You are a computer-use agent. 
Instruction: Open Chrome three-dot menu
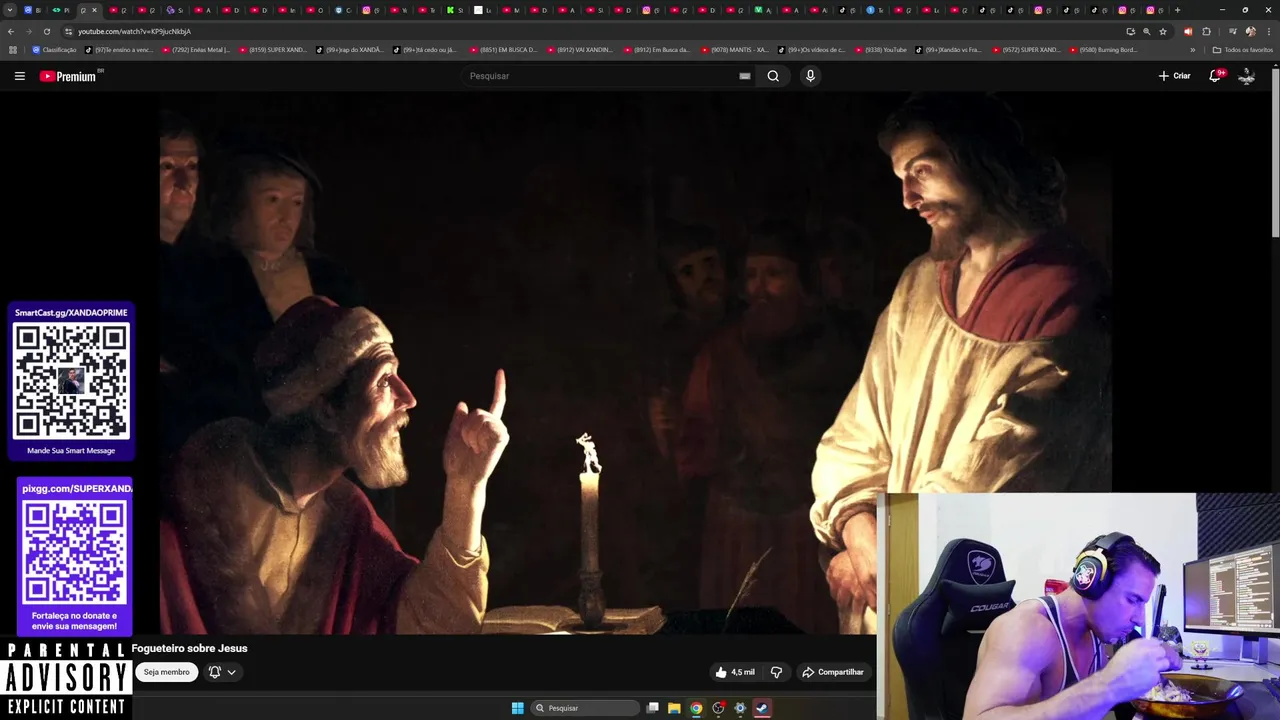(x=1268, y=31)
